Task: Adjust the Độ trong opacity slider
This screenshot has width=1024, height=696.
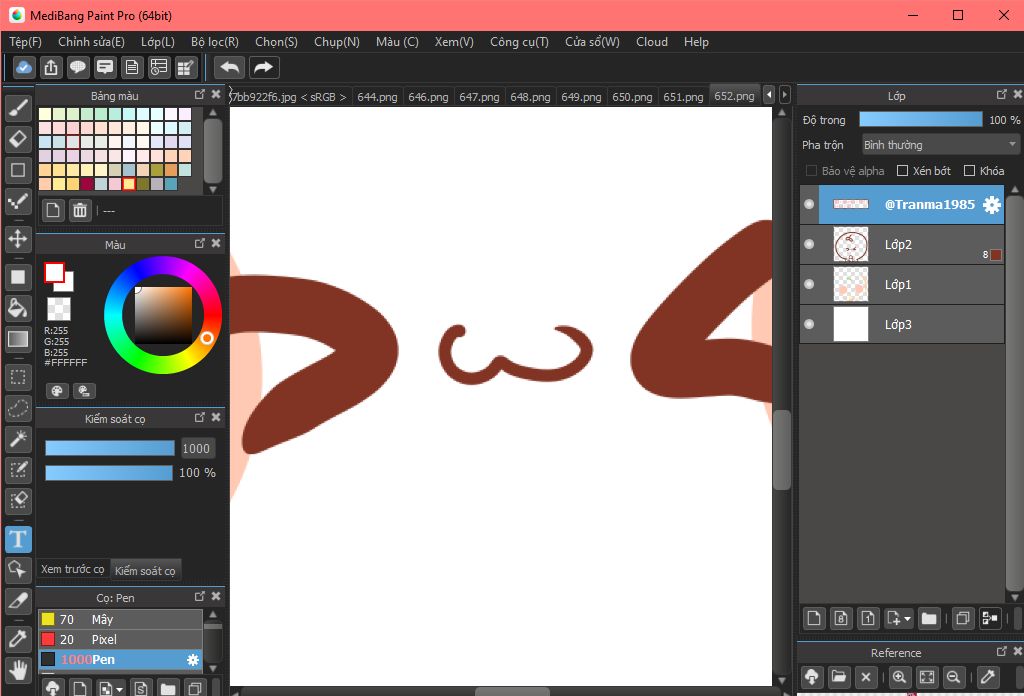Action: [921, 119]
